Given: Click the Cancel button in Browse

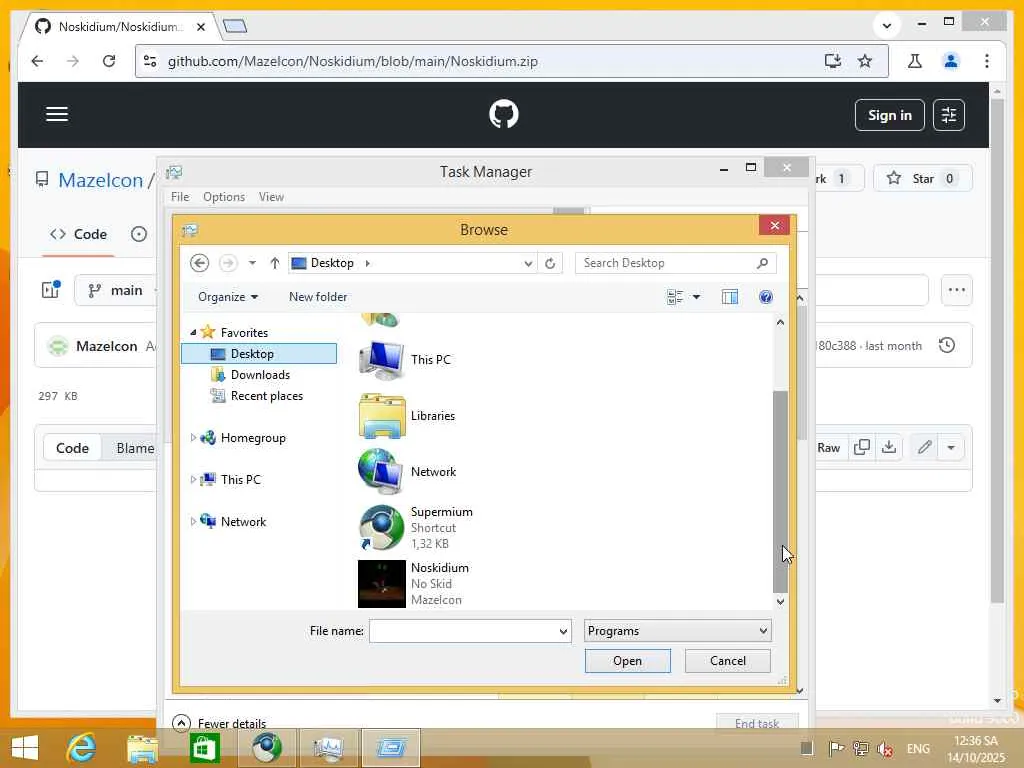Looking at the screenshot, I should (x=728, y=661).
